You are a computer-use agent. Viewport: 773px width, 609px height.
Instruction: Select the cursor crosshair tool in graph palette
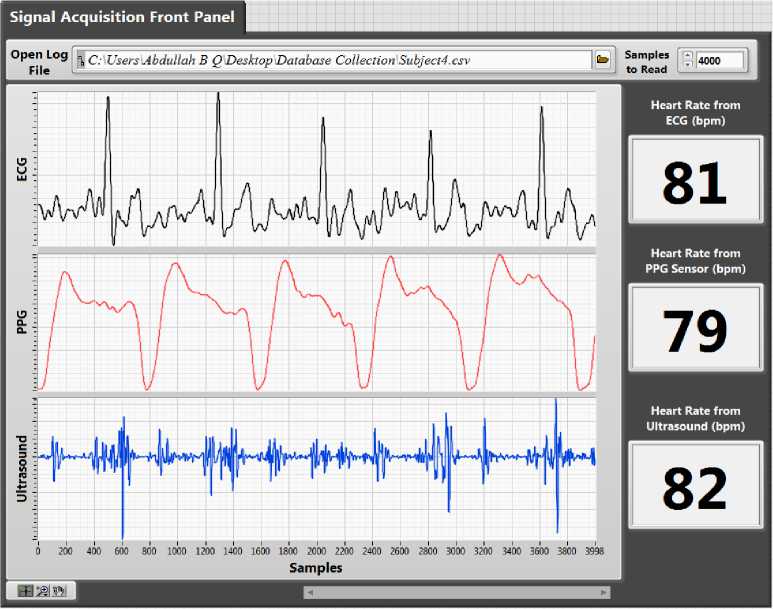pos(25,591)
